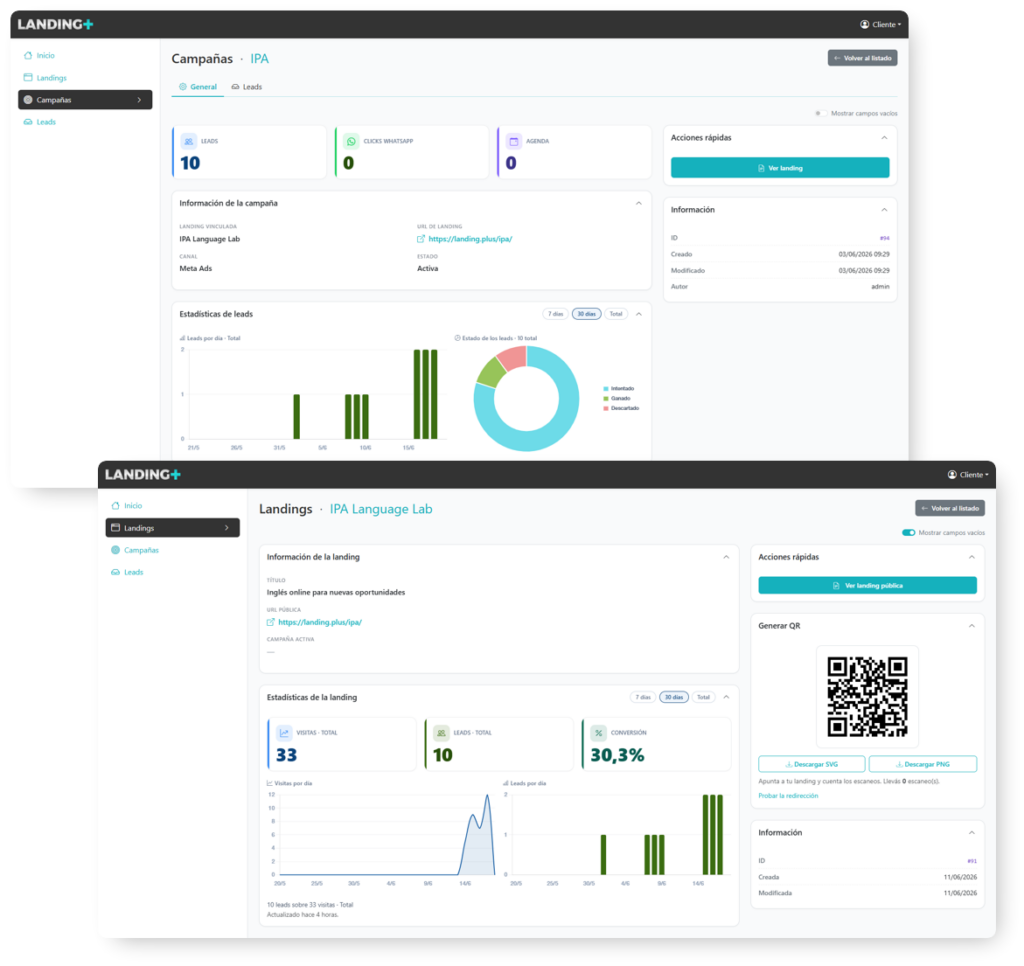1024x966 pixels.
Task: Open Campañas menu item in Campañas window sidebar
Action: (x=85, y=100)
